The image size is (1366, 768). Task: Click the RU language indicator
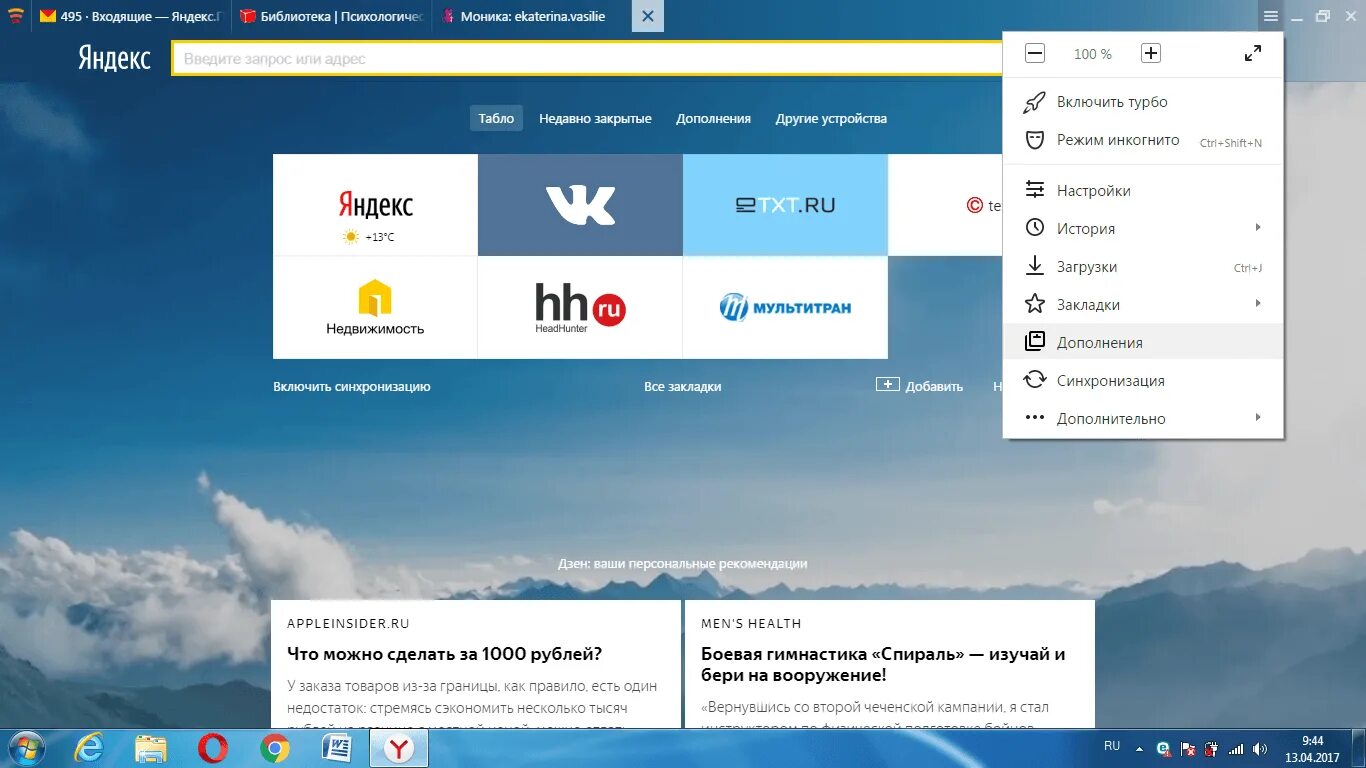(1112, 746)
